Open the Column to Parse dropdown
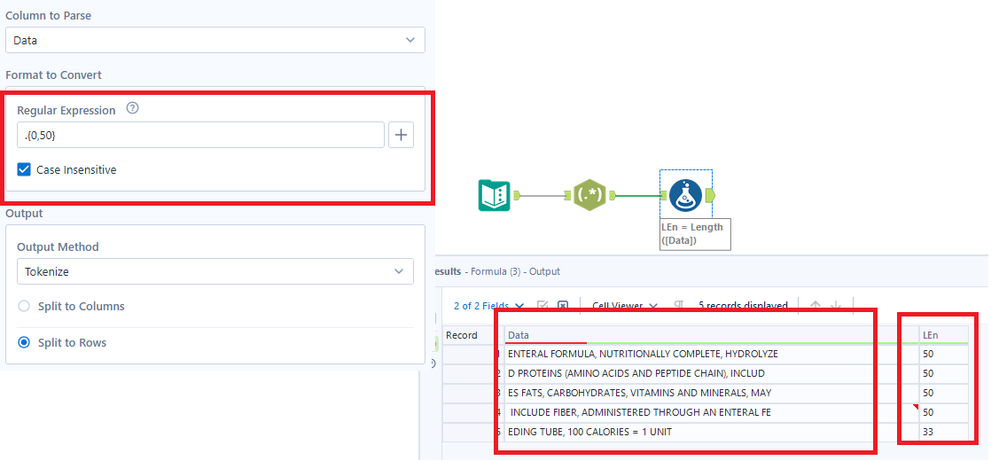The width and height of the screenshot is (999, 469). (x=215, y=40)
